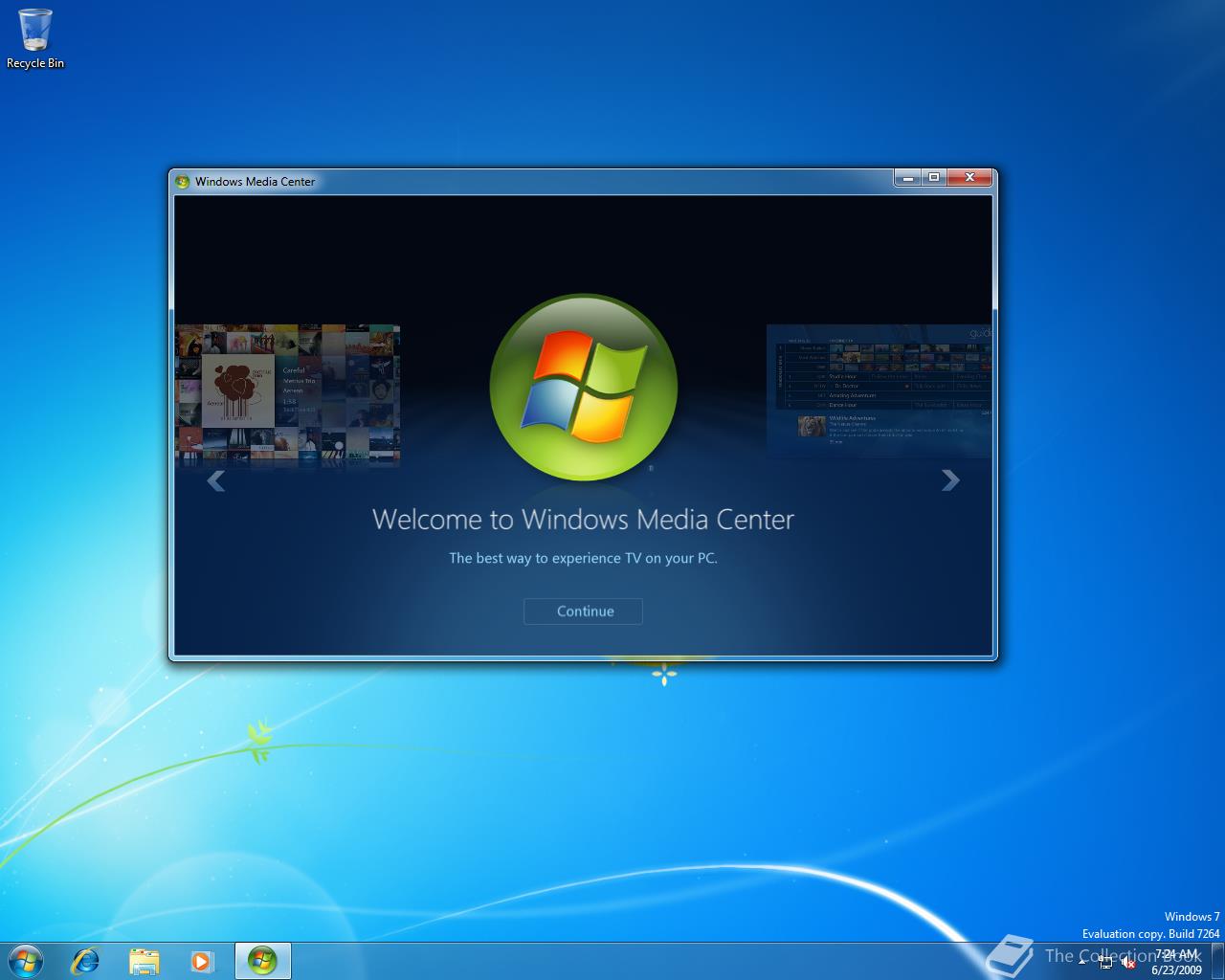Screen dimensions: 1225x980
Task: Click the muted volume speaker tray icon
Action: (x=1128, y=963)
